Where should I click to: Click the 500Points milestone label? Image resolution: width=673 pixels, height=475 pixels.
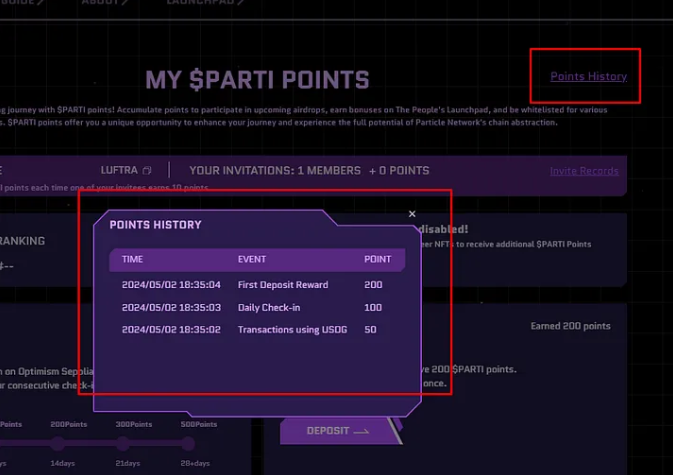[199, 424]
